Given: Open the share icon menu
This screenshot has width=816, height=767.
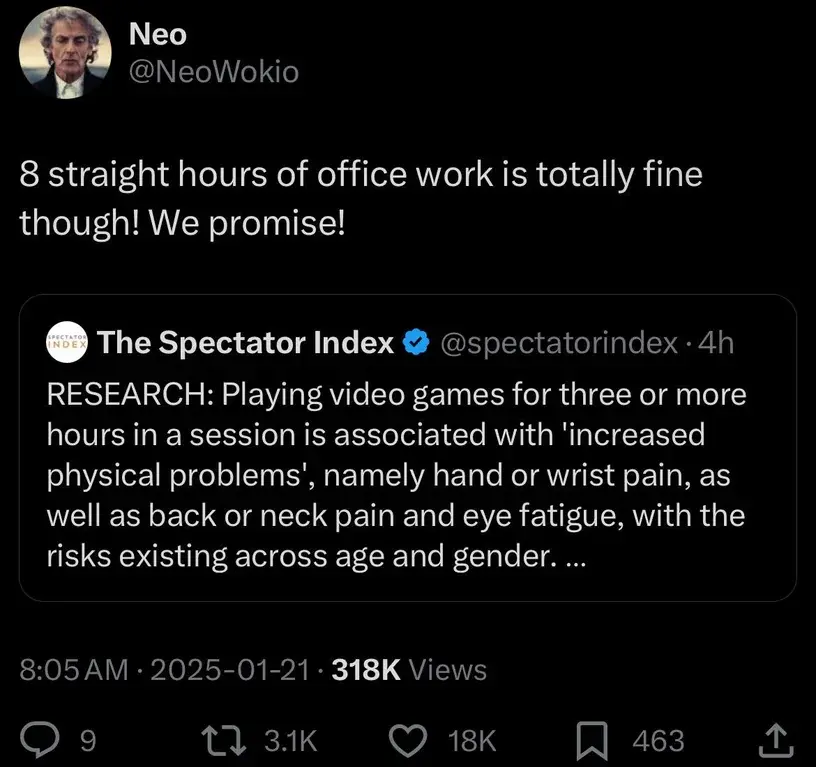Looking at the screenshot, I should (774, 739).
